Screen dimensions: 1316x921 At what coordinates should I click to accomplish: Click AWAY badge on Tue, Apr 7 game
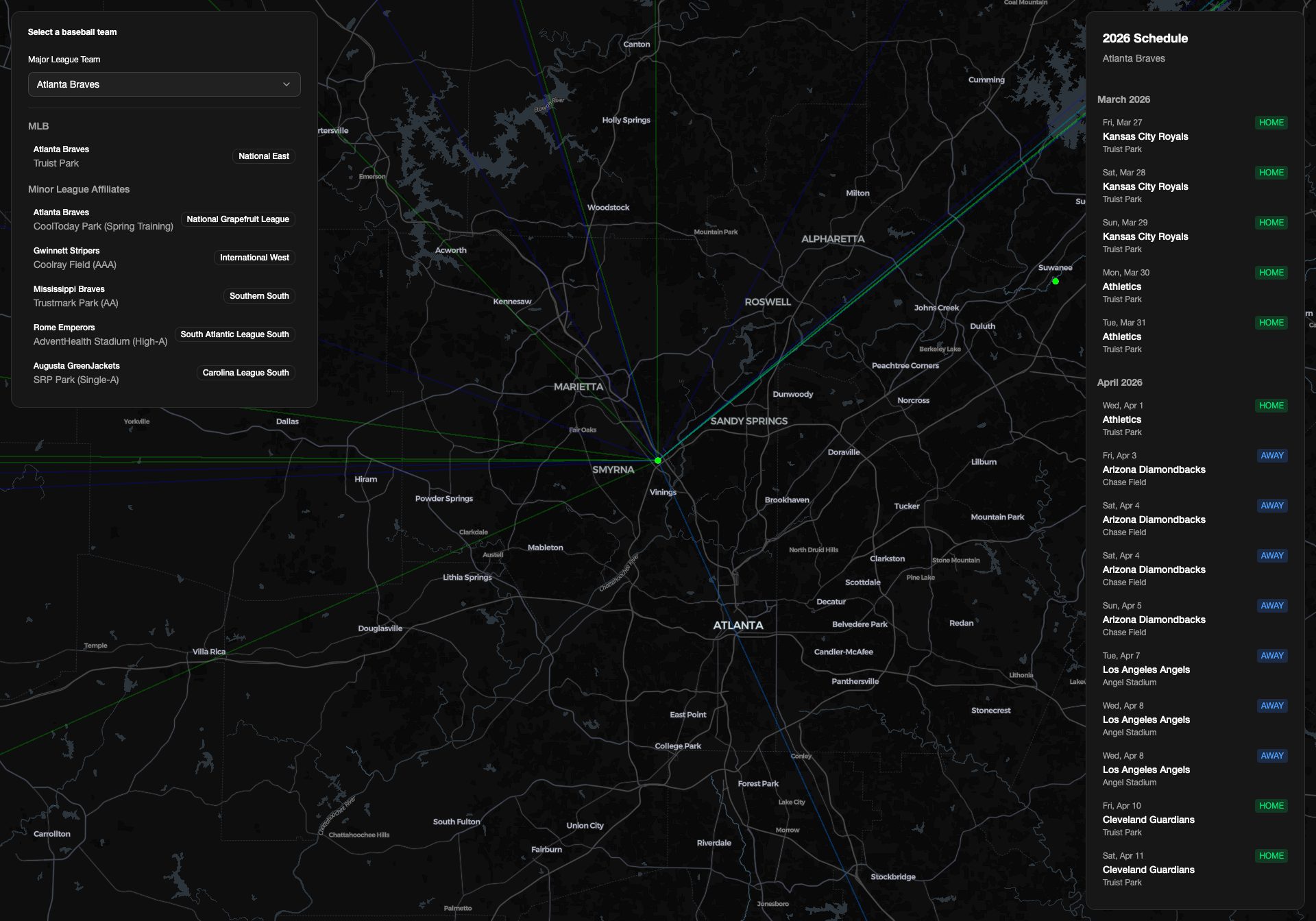1272,656
